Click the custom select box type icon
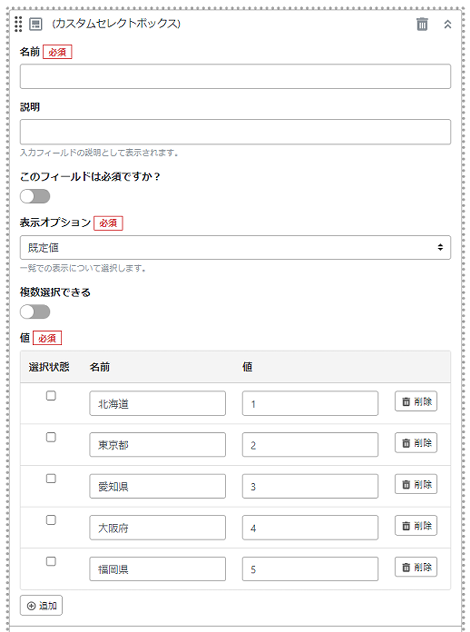 35,24
